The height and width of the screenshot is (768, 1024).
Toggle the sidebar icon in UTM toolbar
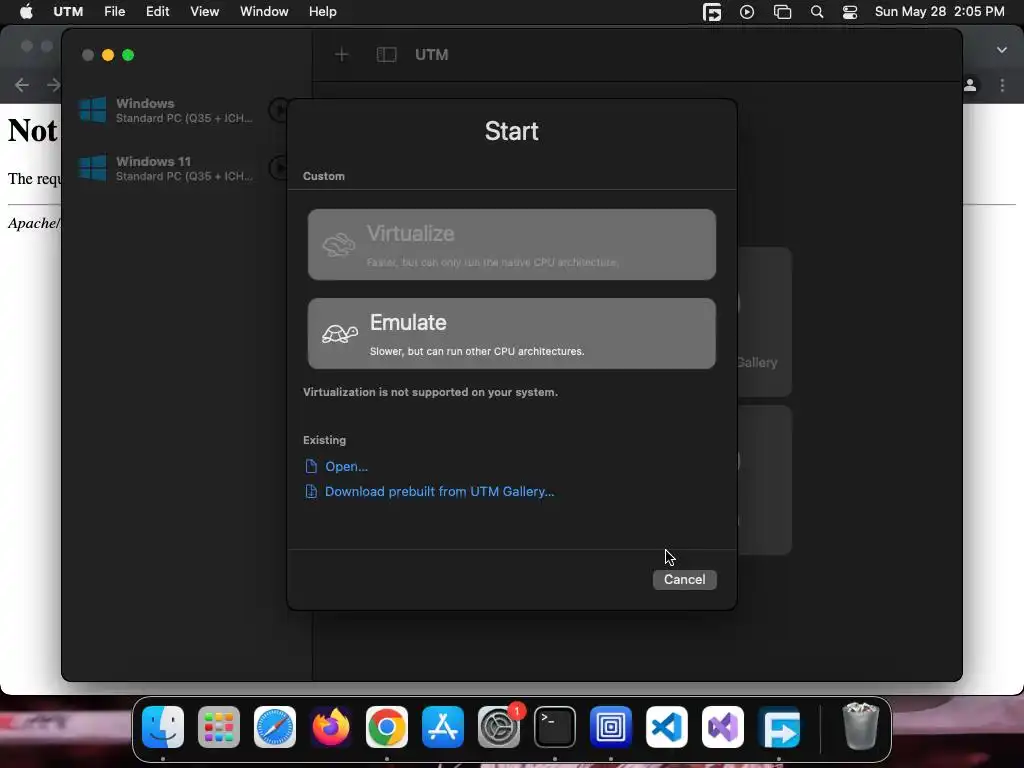coord(387,55)
